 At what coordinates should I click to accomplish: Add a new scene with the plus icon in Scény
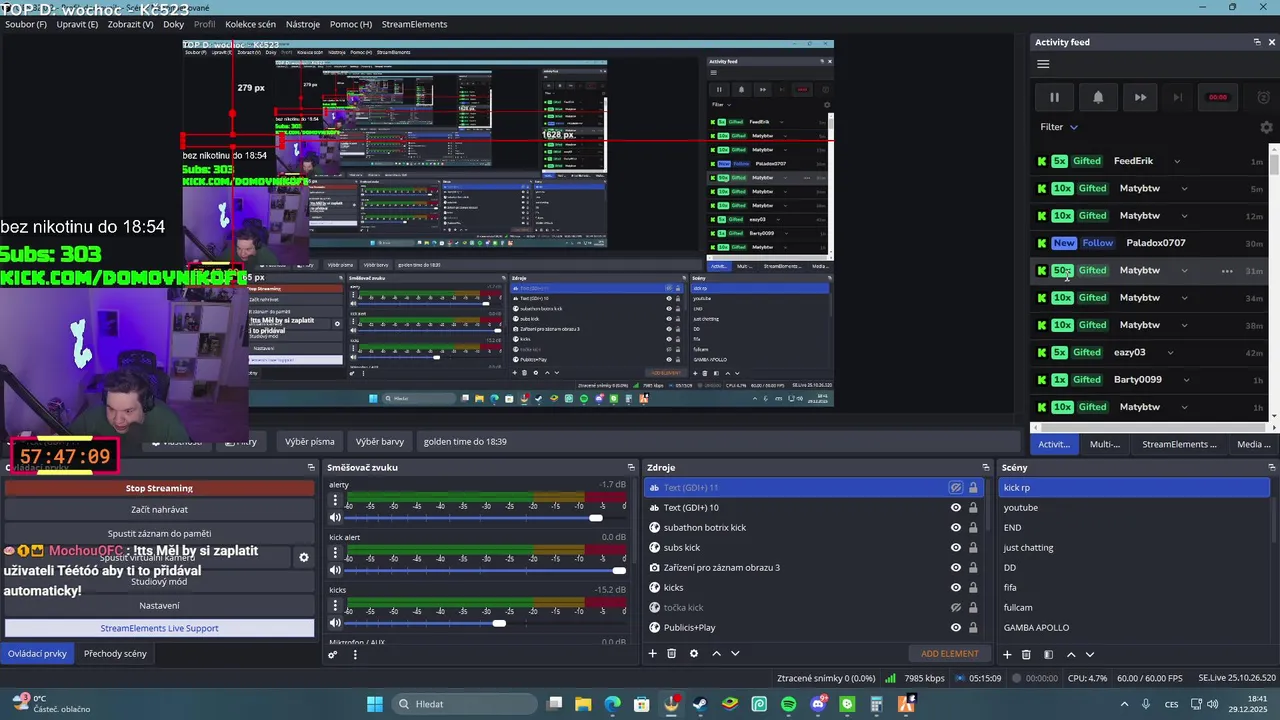click(x=1007, y=654)
